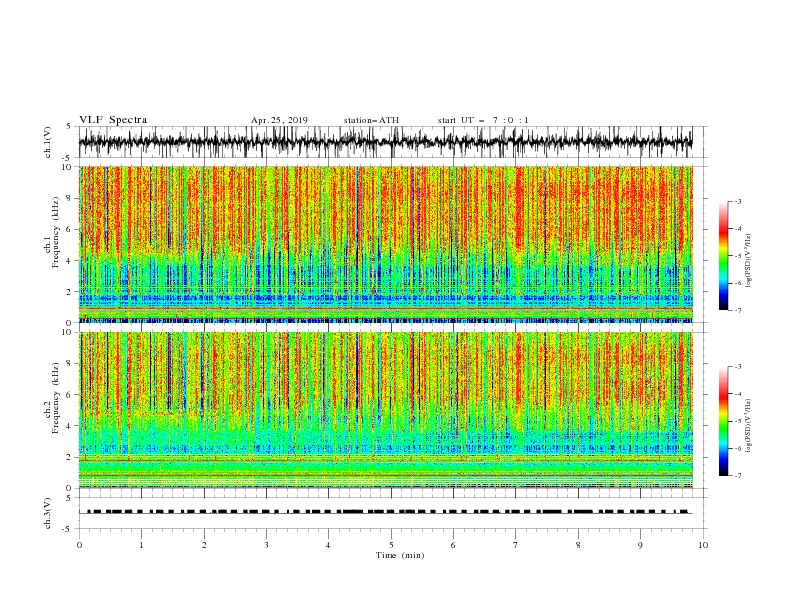This screenshot has height=612, width=792.
Task: Click the "4" kHz tick on ch.1 spectrogram
Action: (x=69, y=261)
